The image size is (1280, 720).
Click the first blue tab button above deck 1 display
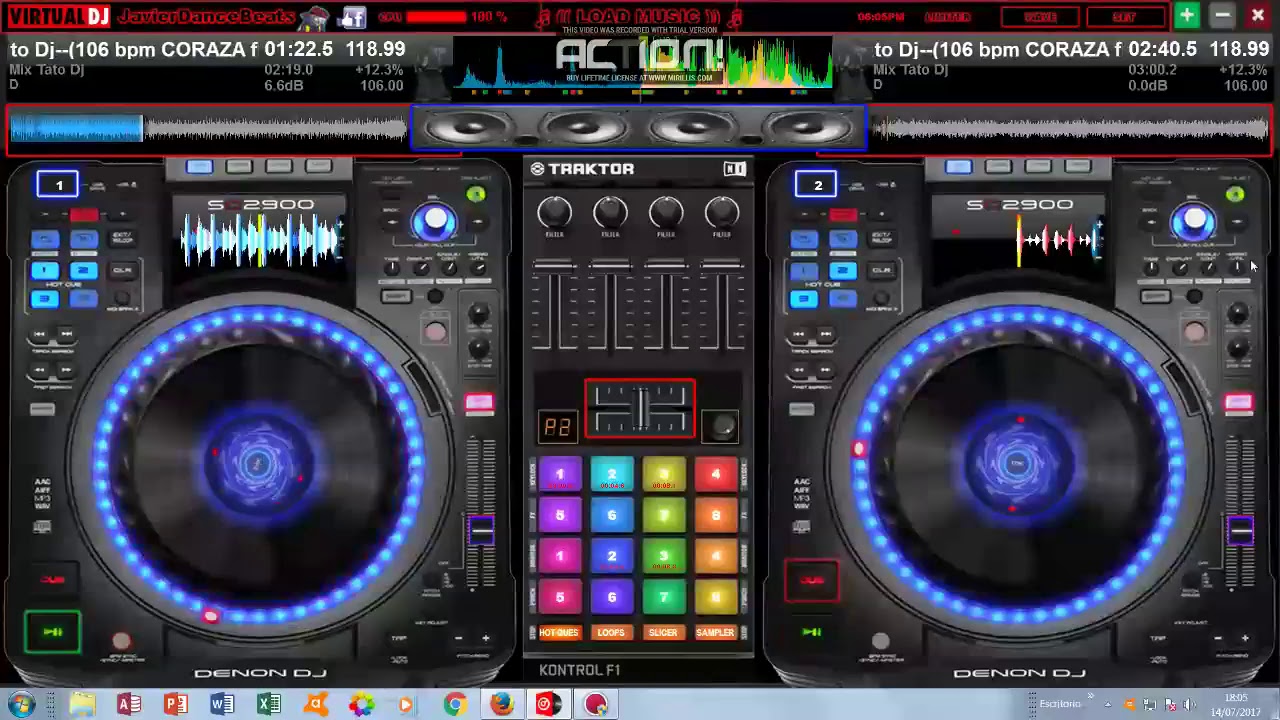199,167
